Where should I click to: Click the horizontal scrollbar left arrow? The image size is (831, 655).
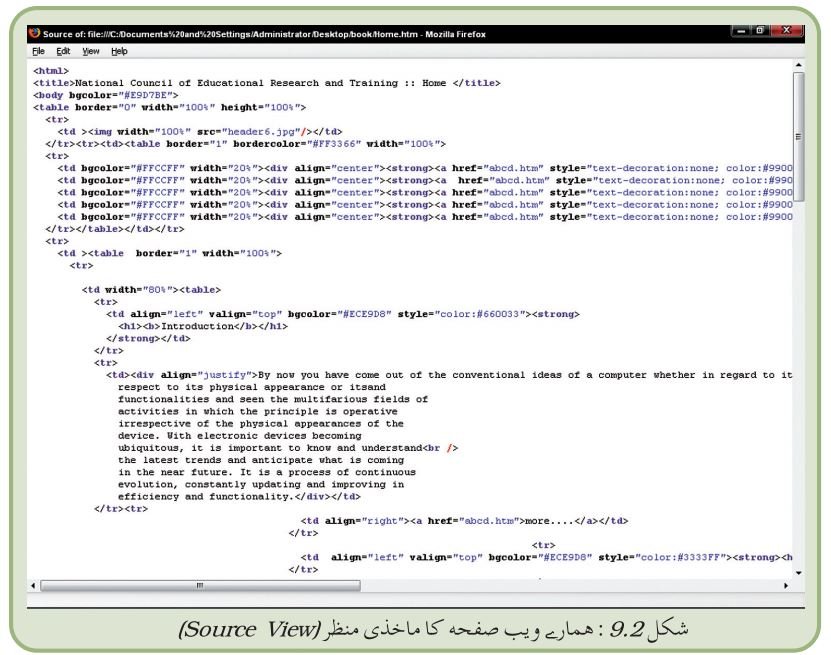point(33,586)
